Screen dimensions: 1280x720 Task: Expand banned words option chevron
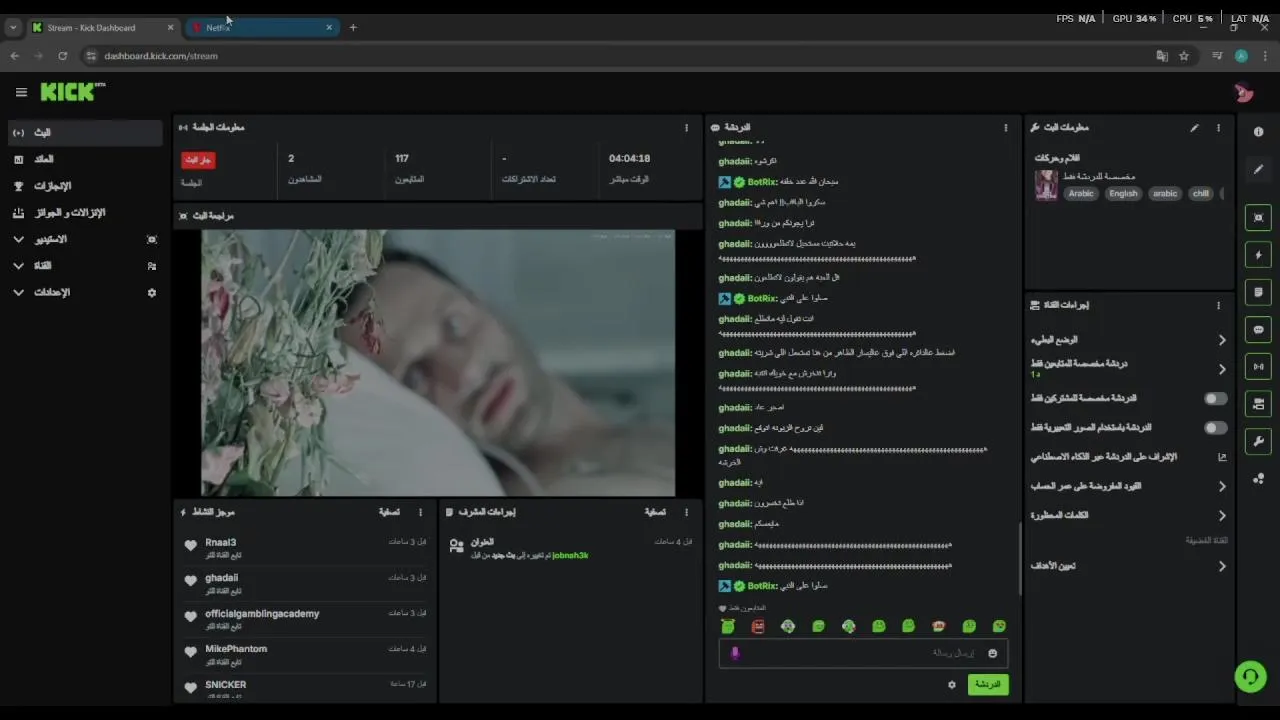1222,516
